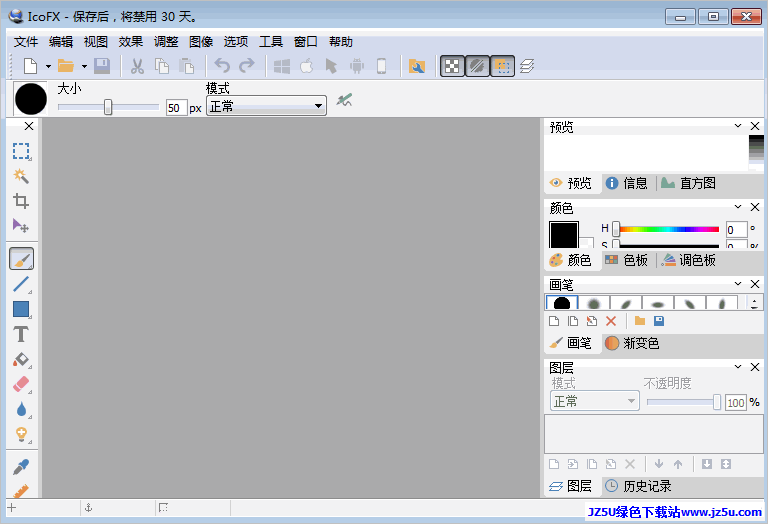This screenshot has height=524, width=768.
Task: Select the dodge lightbulb tool
Action: point(21,434)
